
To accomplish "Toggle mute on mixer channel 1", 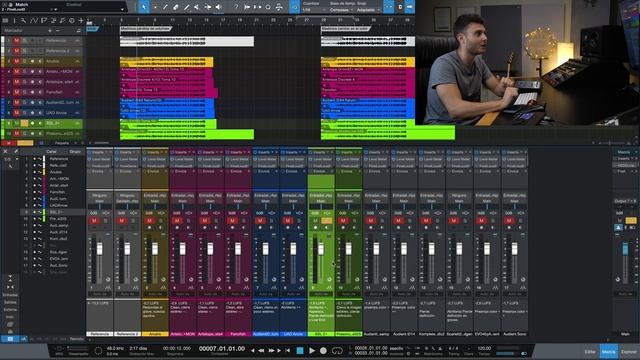I will [x=94, y=221].
